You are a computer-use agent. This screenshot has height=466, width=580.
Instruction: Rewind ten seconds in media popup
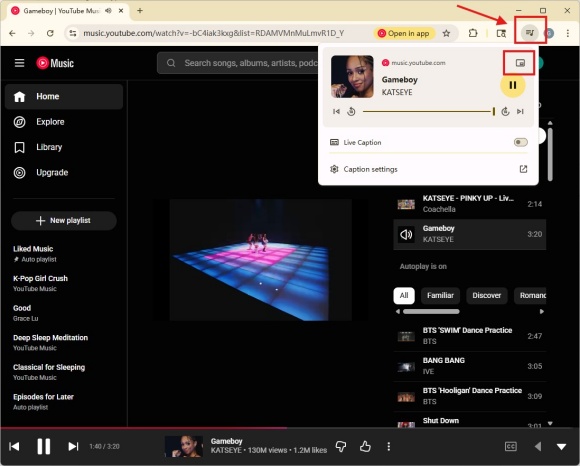pyautogui.click(x=351, y=111)
